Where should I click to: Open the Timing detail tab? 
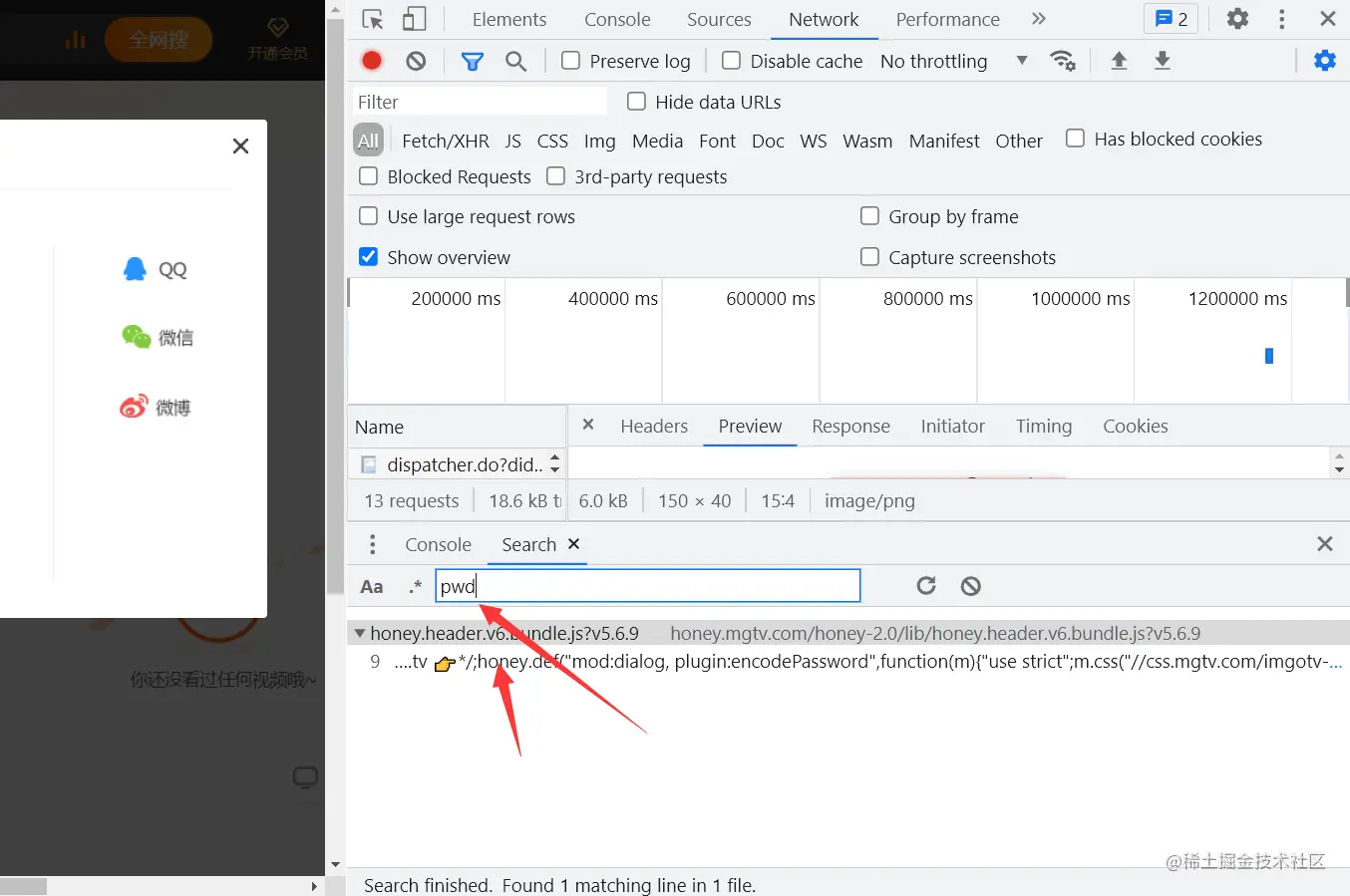click(1044, 426)
